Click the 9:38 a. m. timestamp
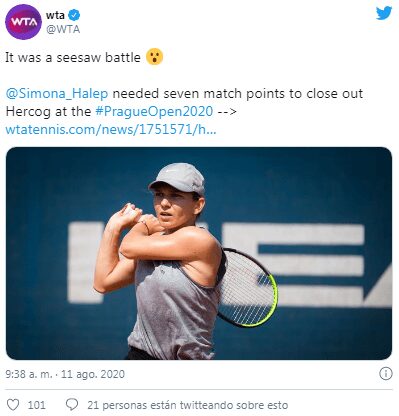The width and height of the screenshot is (399, 416). (29, 374)
